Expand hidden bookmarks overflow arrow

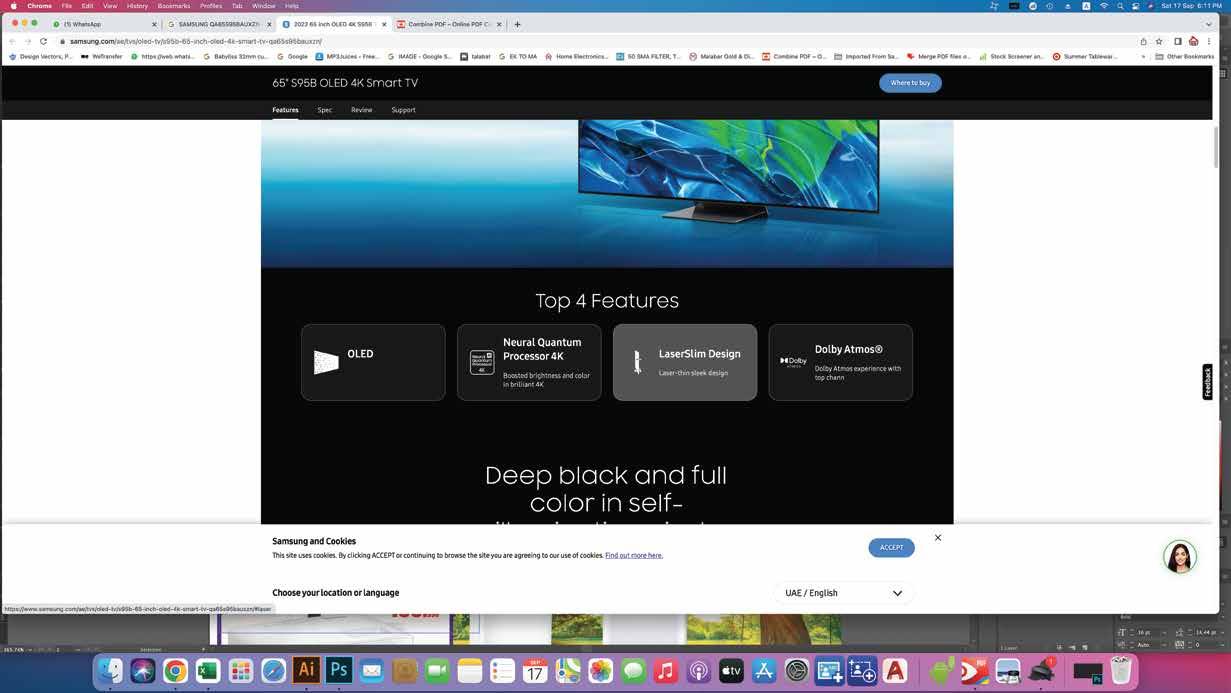click(1143, 57)
